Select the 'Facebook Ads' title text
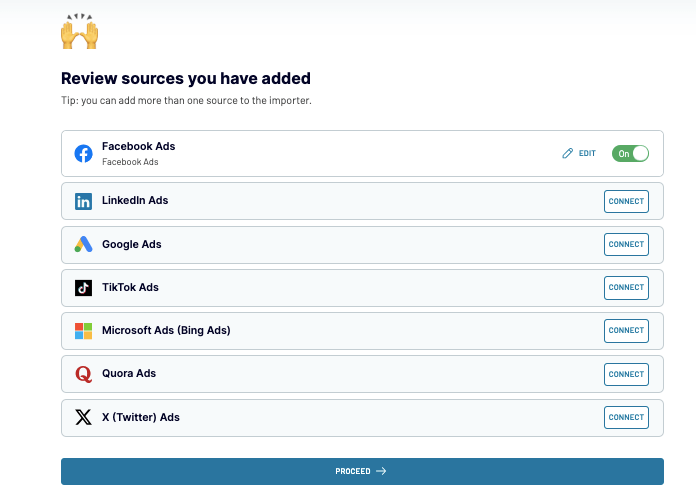 click(x=138, y=146)
